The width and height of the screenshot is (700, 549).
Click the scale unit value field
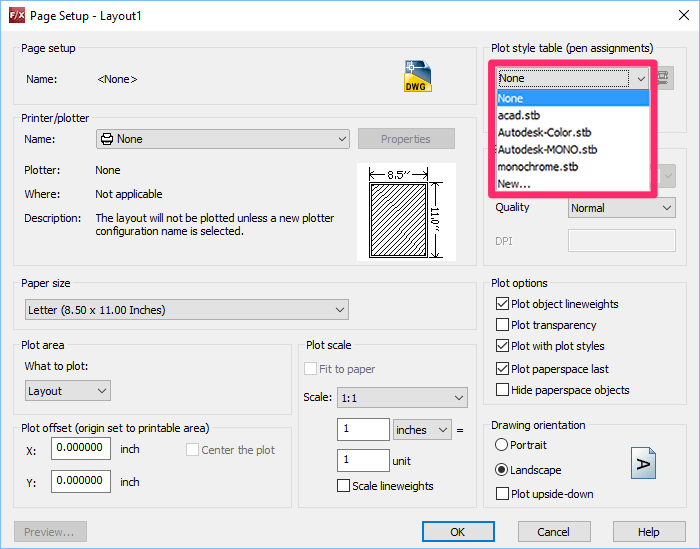click(x=363, y=460)
